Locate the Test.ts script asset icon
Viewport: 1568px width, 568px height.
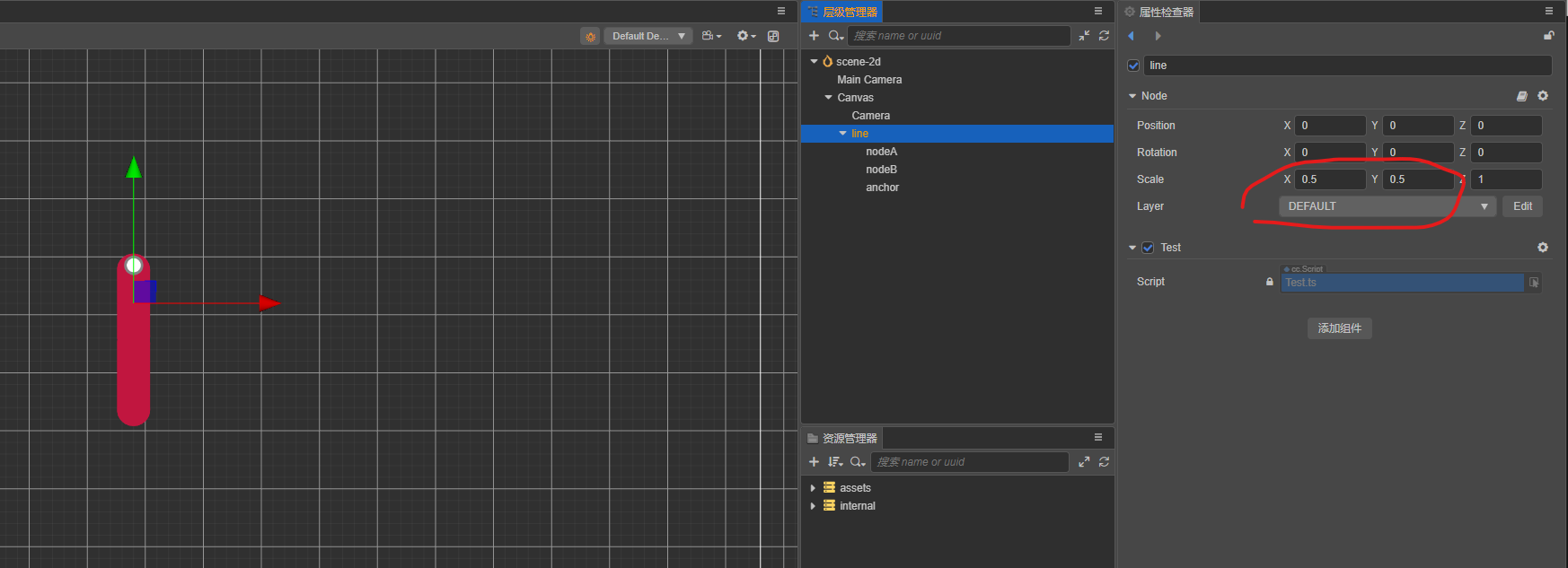point(1534,283)
